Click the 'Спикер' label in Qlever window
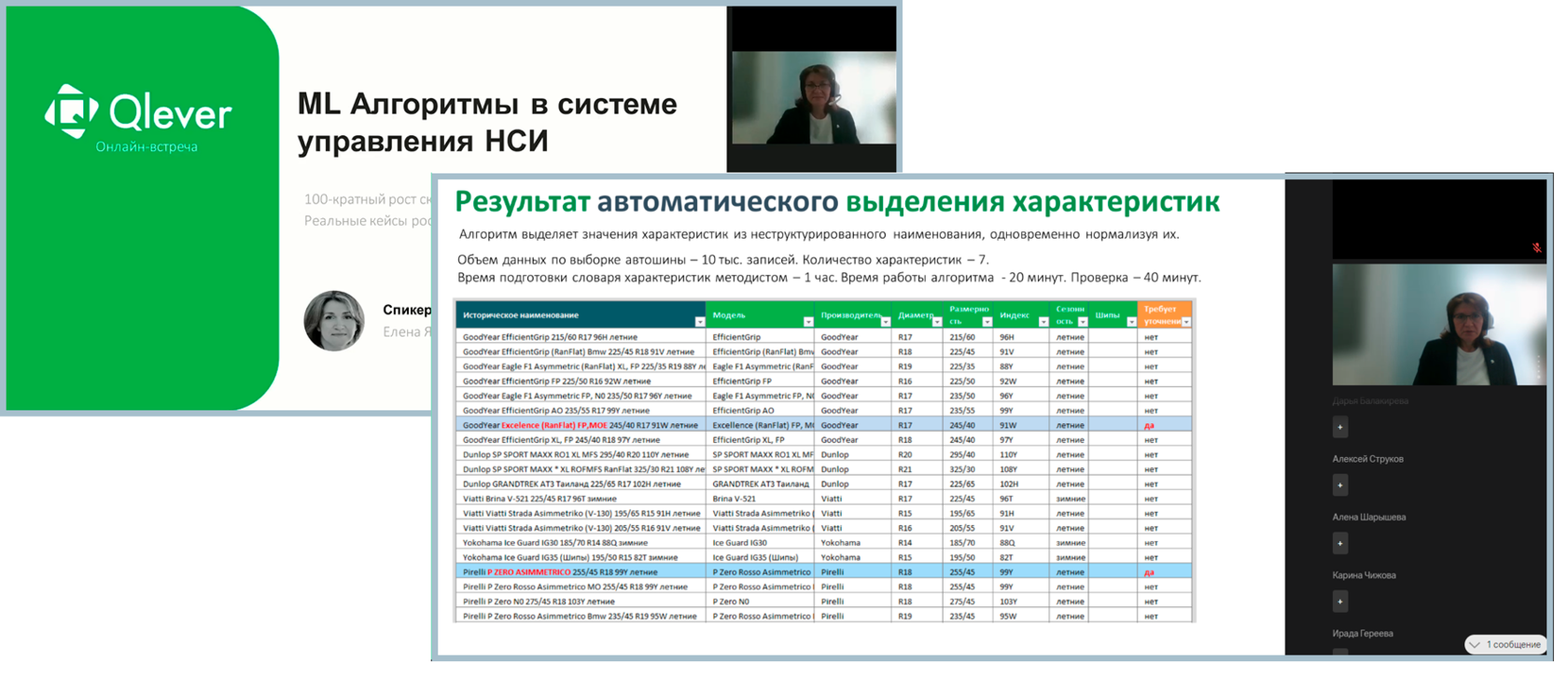This screenshot has width=1568, height=679. pos(407,310)
